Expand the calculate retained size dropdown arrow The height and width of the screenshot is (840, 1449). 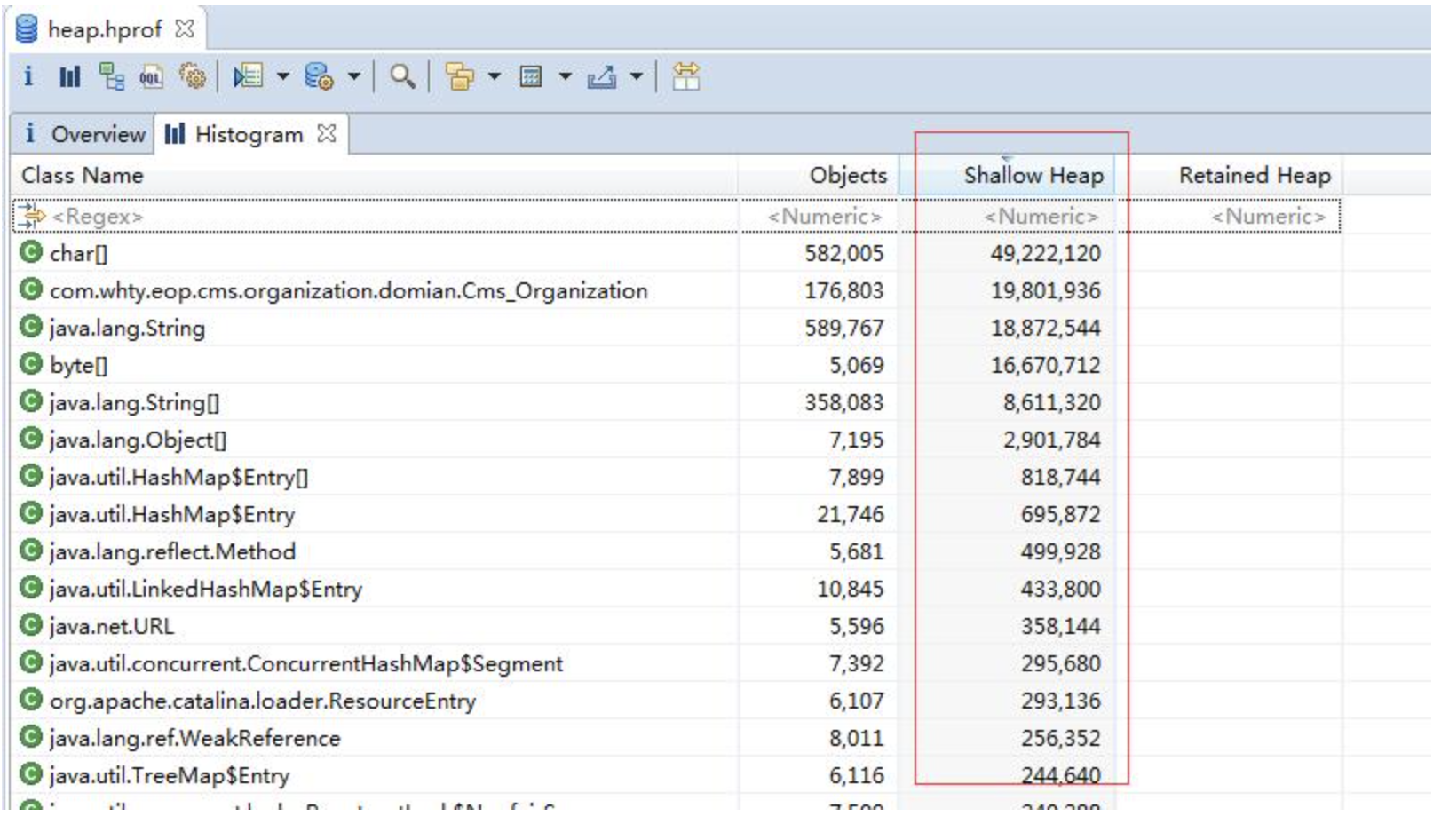(x=566, y=77)
